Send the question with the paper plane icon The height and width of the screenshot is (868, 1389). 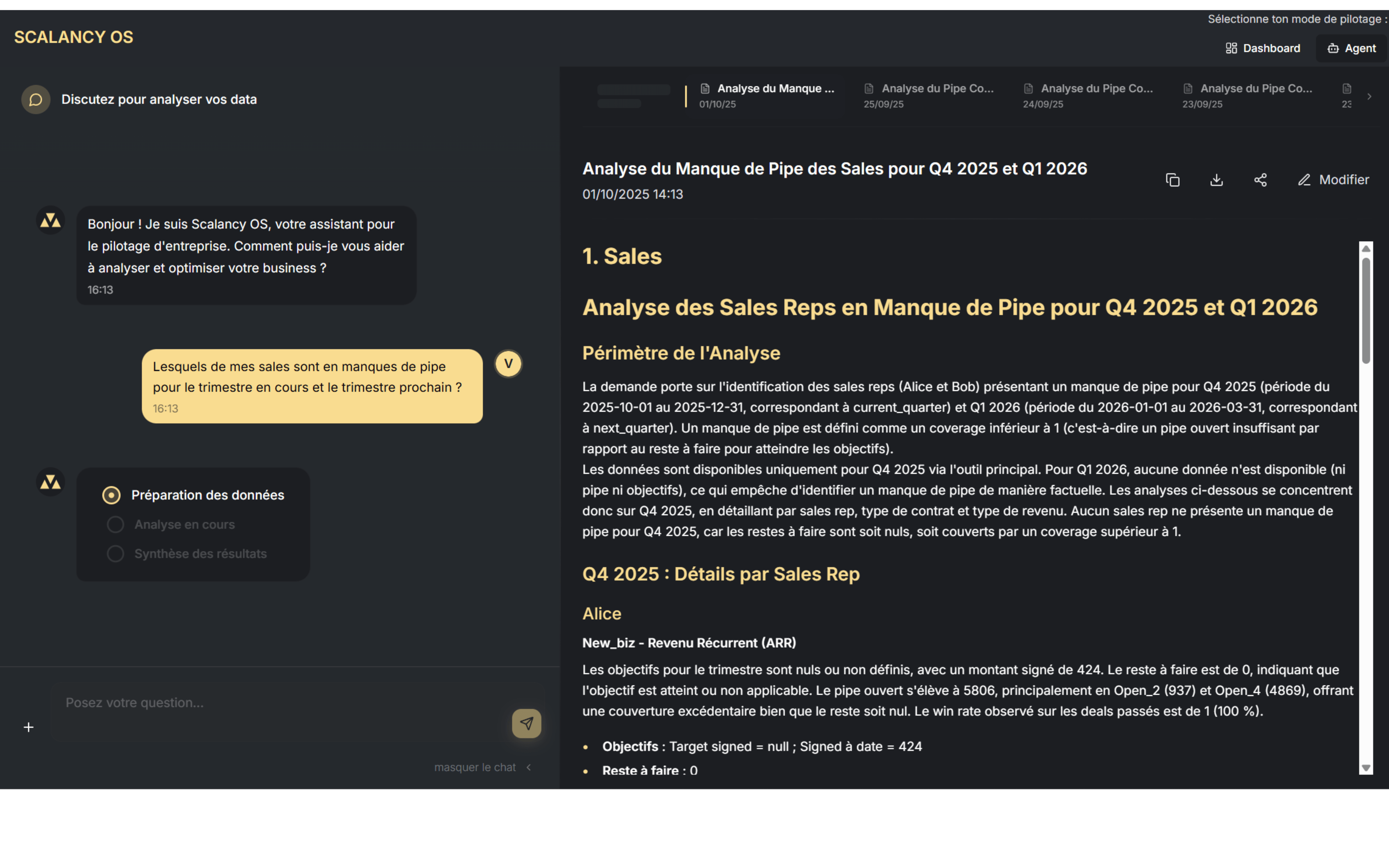526,723
